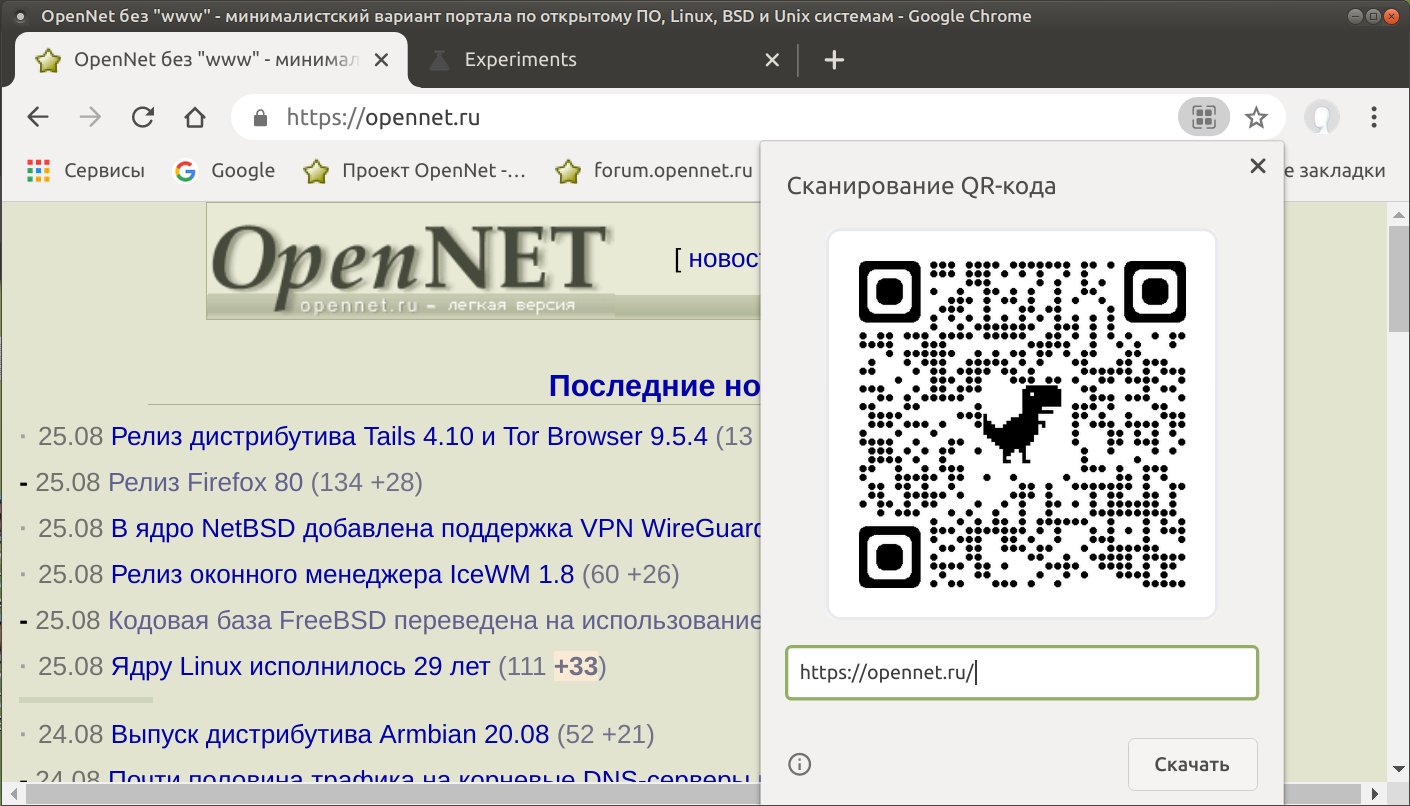Close the QR code scanning dialog
The image size is (1410, 806).
point(1258,166)
